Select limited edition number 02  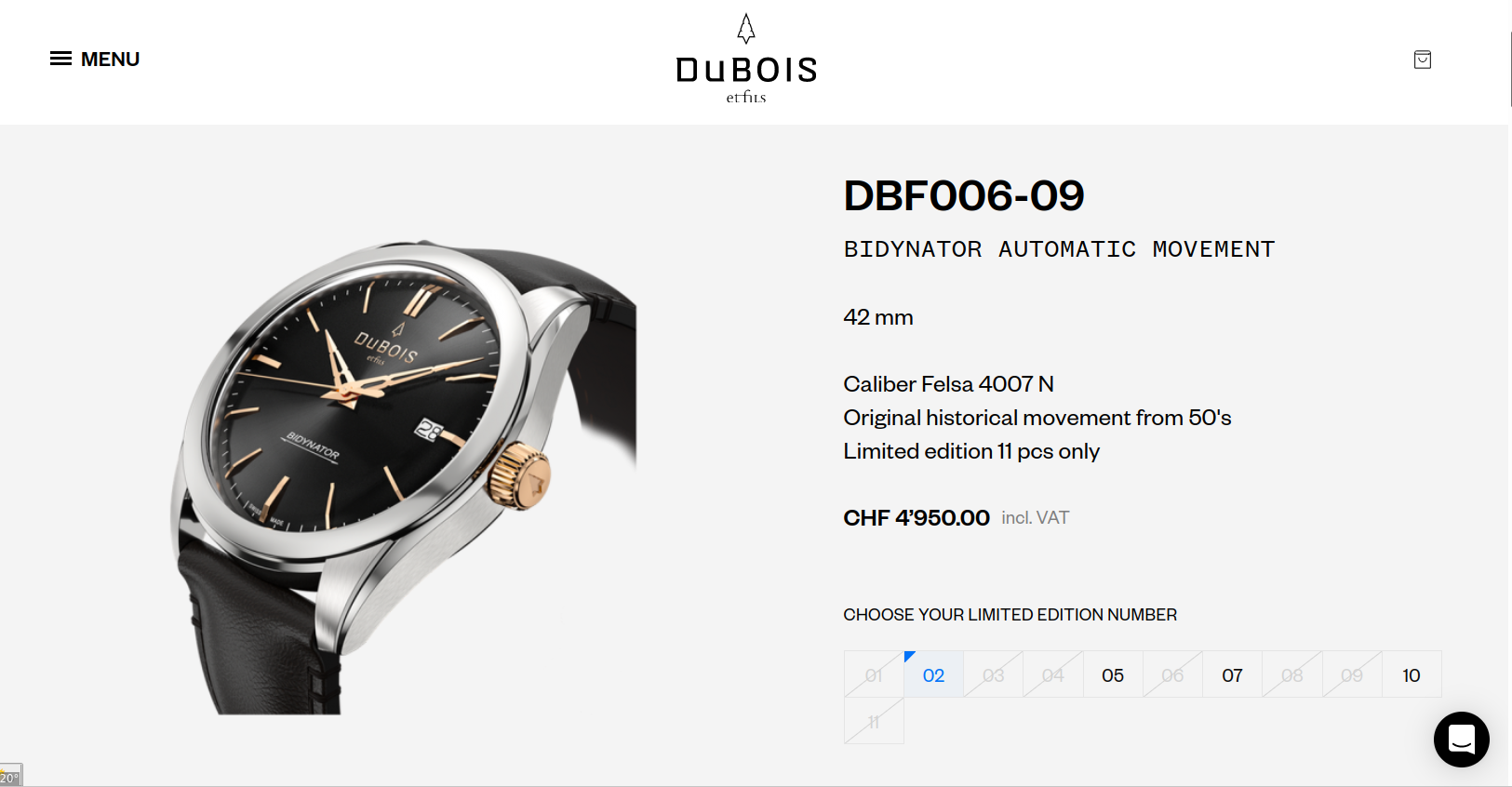(933, 674)
